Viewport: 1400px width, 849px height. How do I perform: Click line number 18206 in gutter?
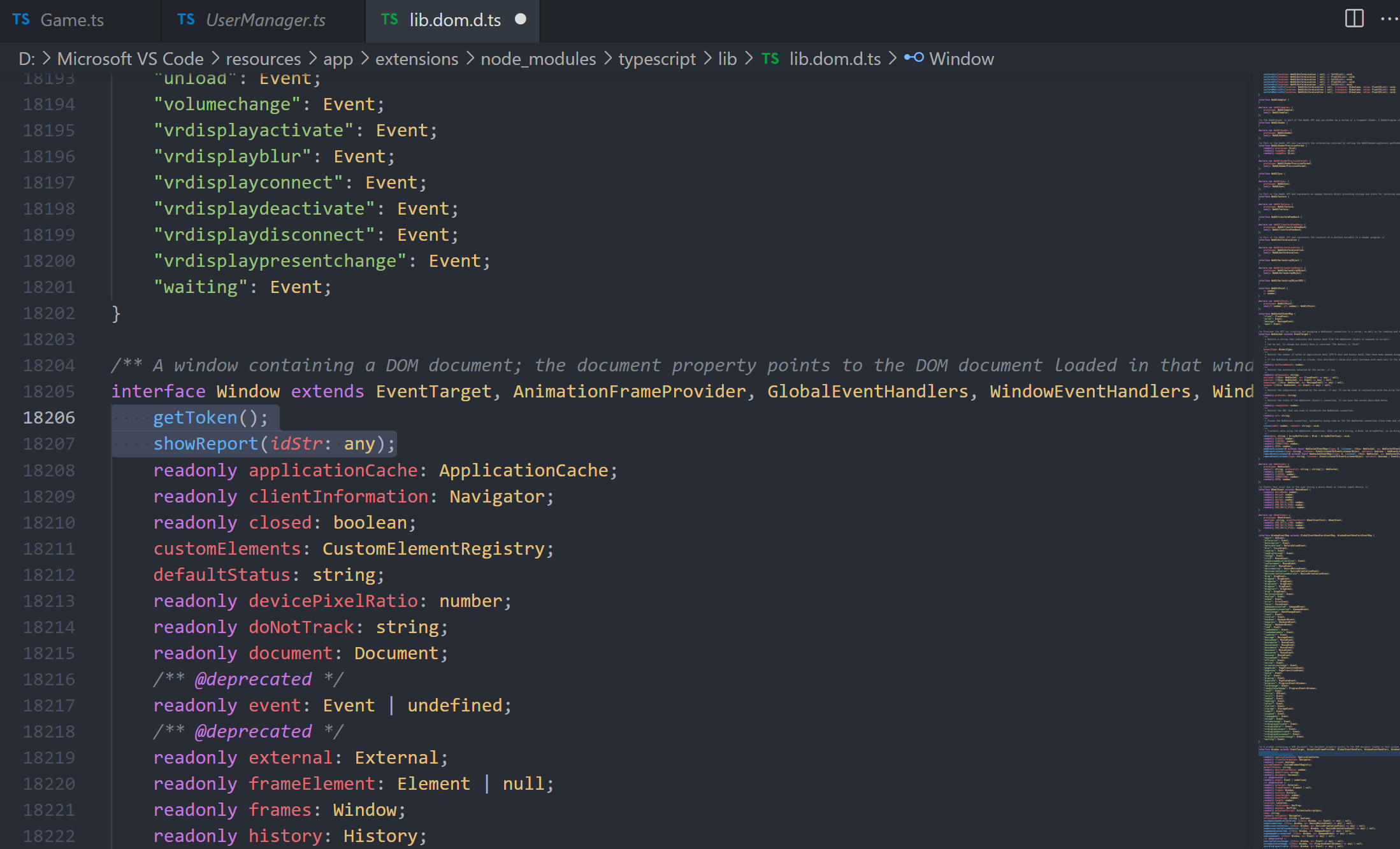tap(49, 418)
